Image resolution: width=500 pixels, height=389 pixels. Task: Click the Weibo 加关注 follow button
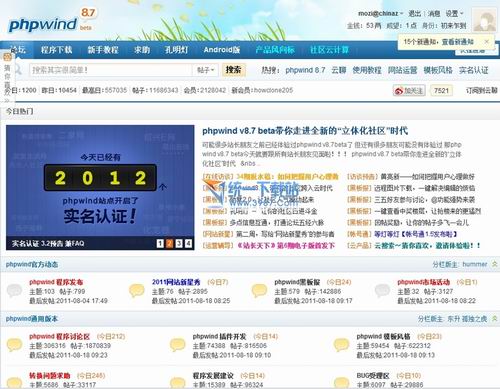409,90
